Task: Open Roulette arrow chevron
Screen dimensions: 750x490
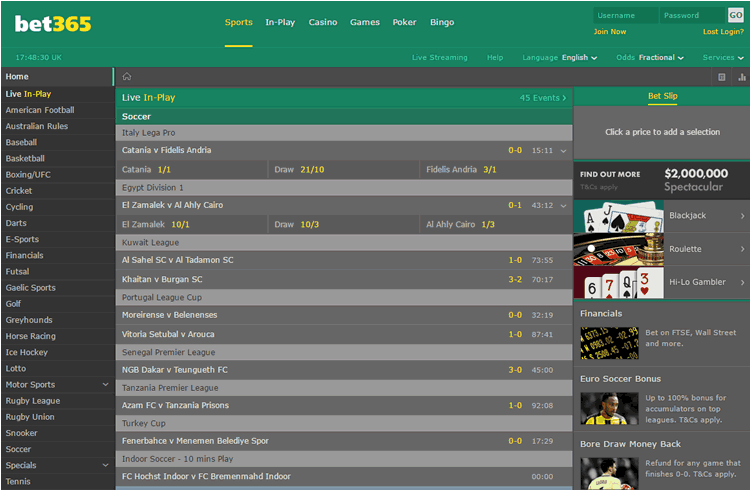Action: [742, 249]
